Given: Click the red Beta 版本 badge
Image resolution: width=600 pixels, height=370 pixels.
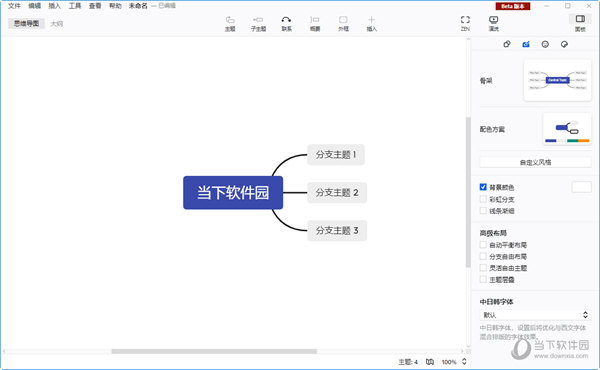Looking at the screenshot, I should point(513,6).
